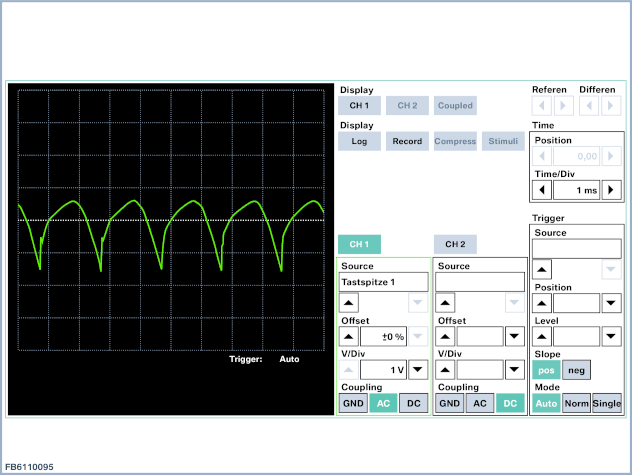
Task: Click the Log button
Action: [x=359, y=141]
